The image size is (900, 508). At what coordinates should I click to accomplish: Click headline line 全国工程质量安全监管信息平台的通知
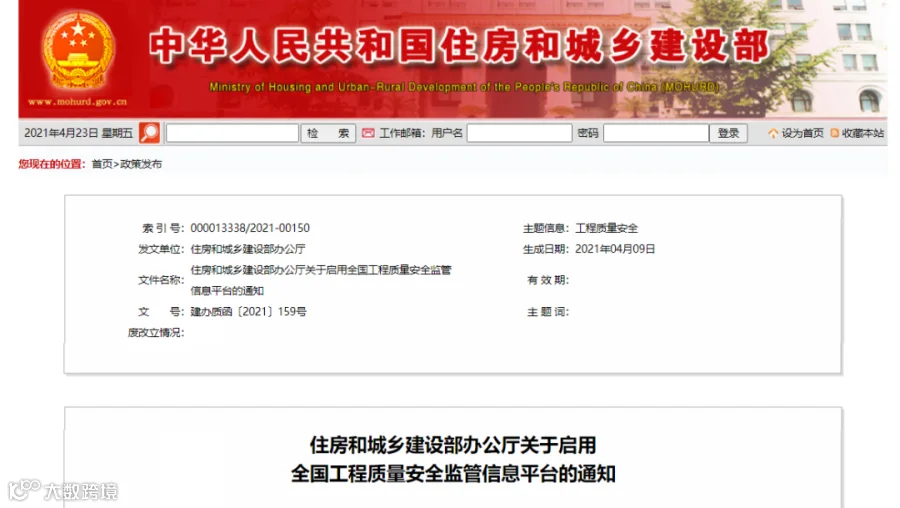pyautogui.click(x=453, y=474)
